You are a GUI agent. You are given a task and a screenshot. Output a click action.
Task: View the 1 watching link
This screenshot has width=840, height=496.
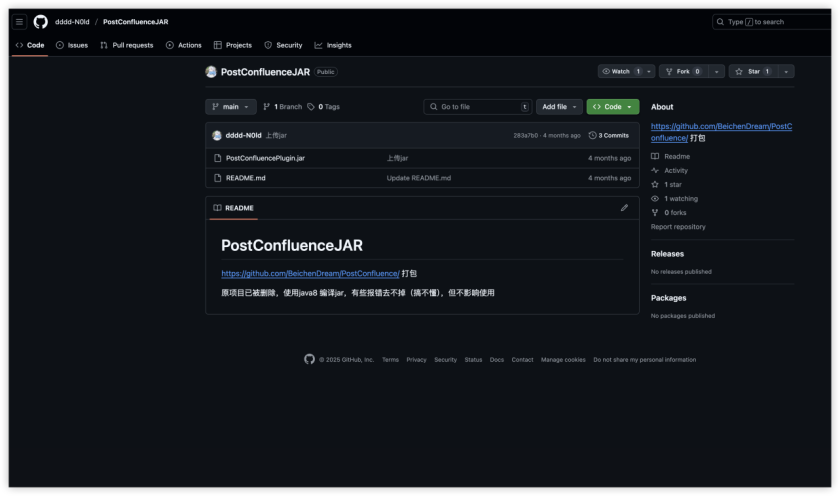click(674, 199)
